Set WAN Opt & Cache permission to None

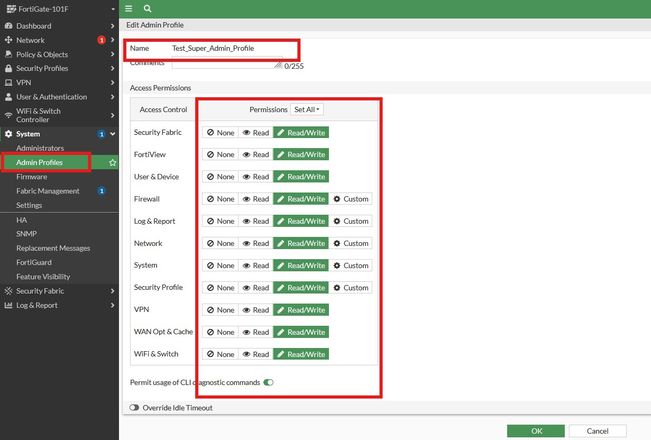click(220, 332)
